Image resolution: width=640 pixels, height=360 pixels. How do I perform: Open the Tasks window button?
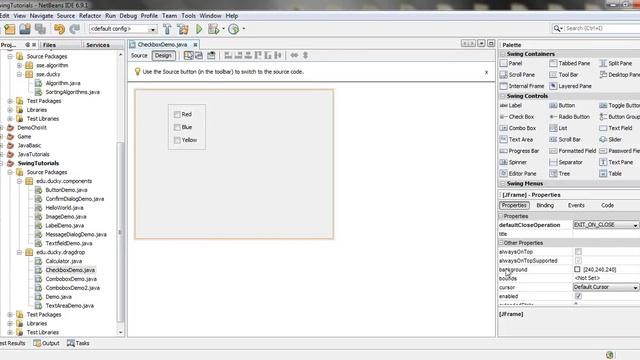click(78, 343)
